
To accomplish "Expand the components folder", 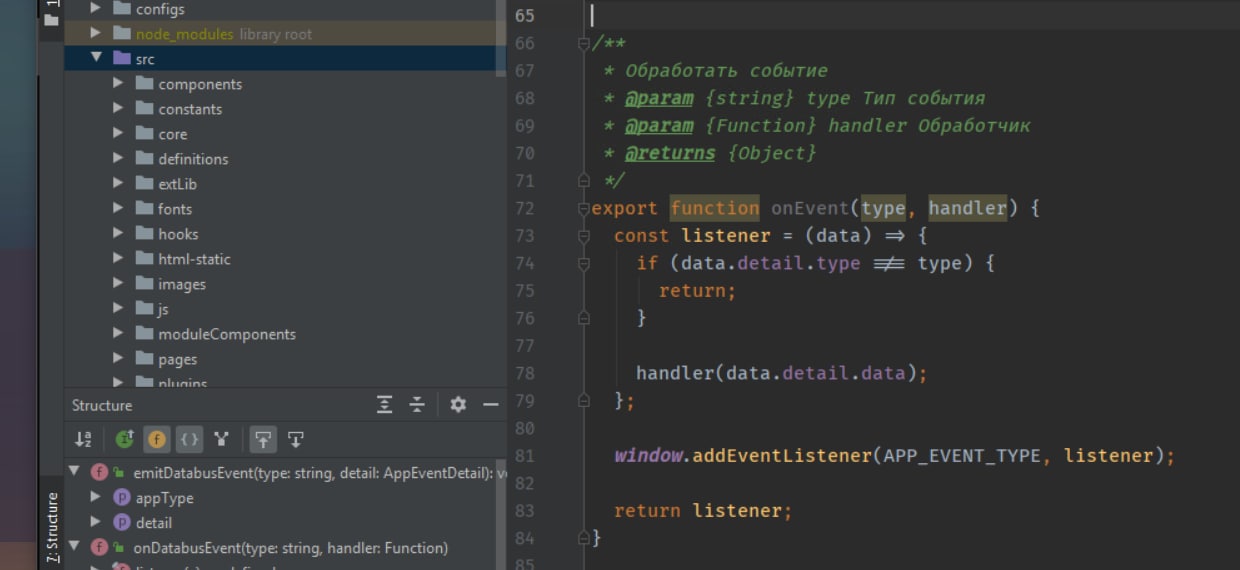I will tap(118, 83).
